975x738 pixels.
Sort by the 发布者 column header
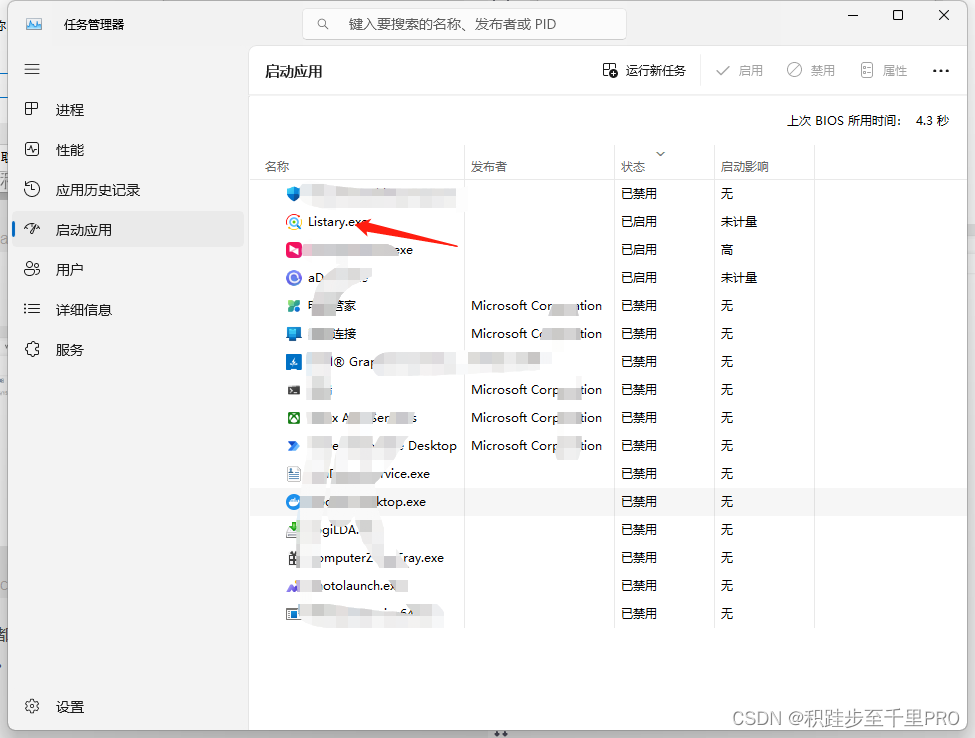[489, 167]
